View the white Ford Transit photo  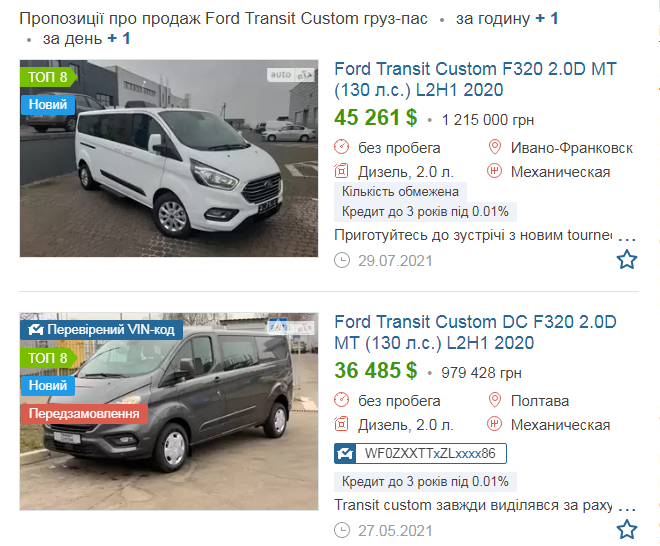169,158
